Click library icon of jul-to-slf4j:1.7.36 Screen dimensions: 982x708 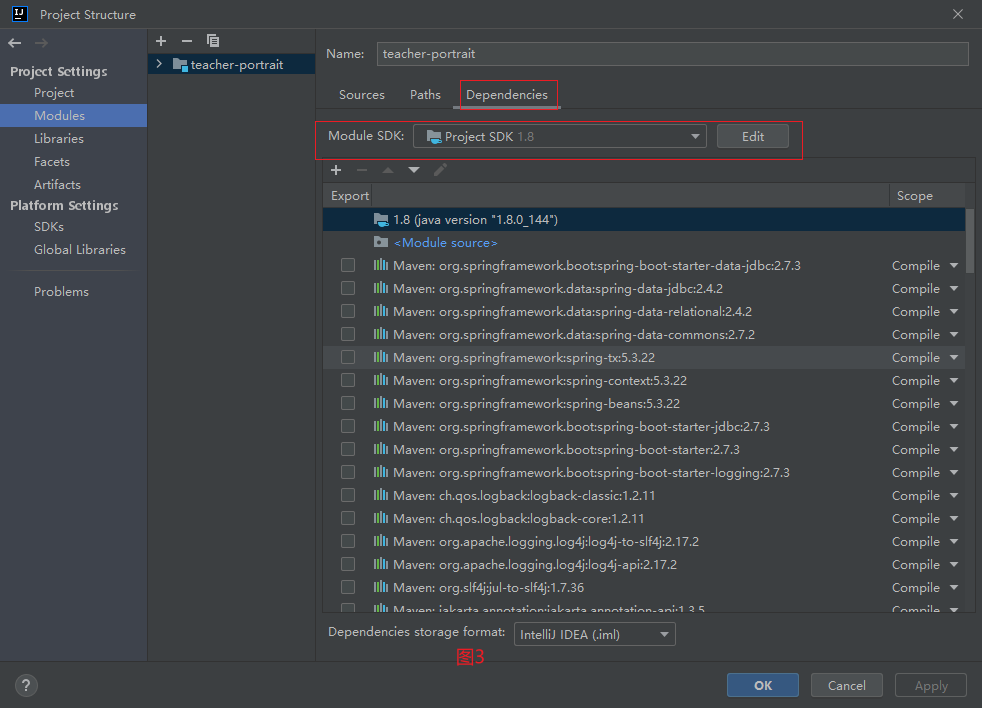[381, 587]
